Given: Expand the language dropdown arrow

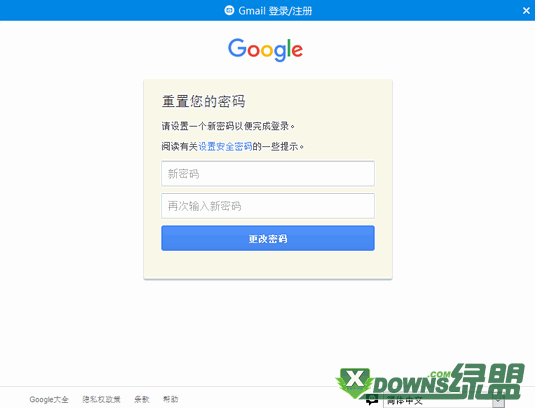Looking at the screenshot, I should tap(498, 400).
